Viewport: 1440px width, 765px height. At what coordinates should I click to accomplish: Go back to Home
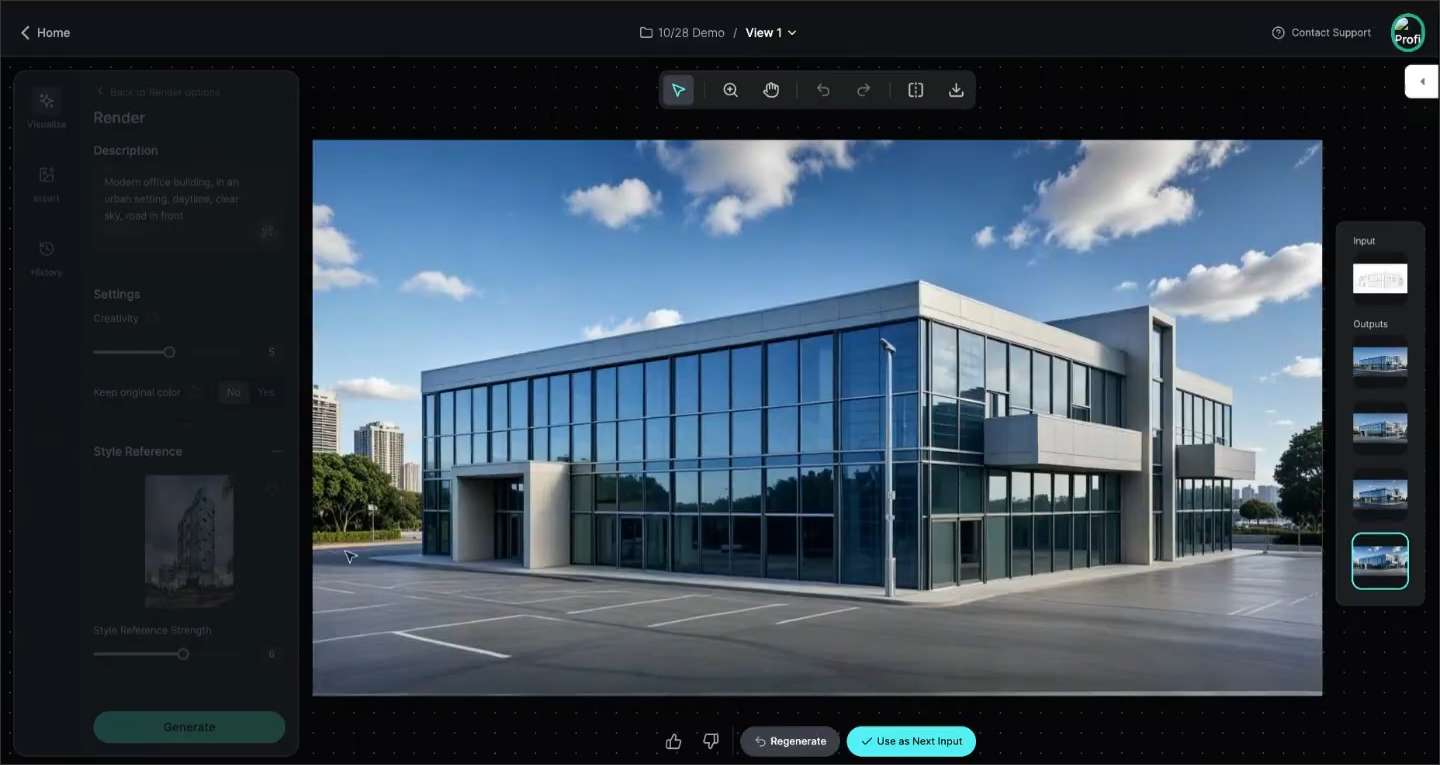pyautogui.click(x=45, y=33)
